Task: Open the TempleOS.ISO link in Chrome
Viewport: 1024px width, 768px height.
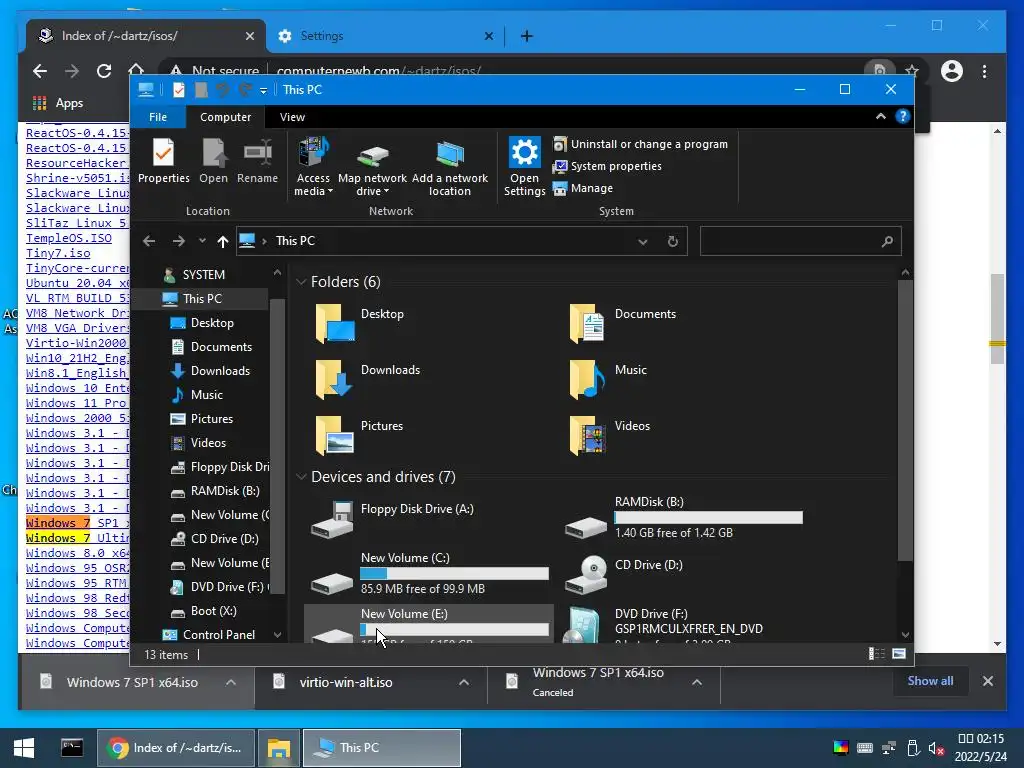Action: 69,238
